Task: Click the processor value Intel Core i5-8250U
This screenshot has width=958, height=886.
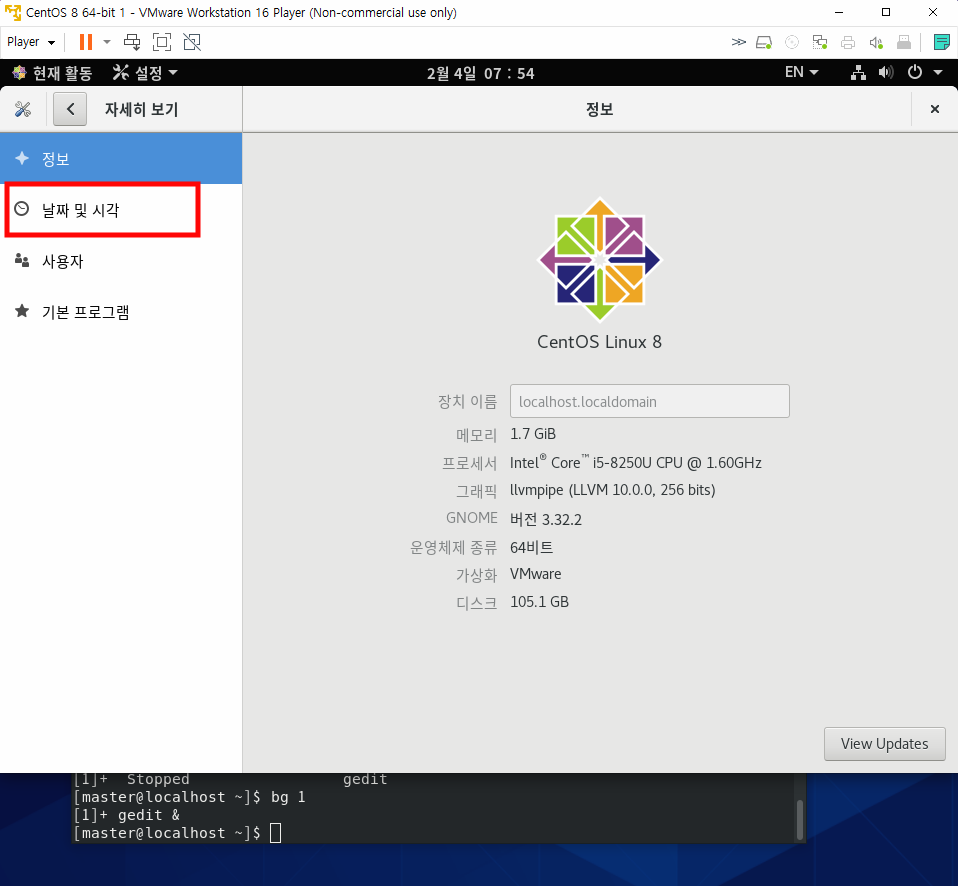Action: pyautogui.click(x=635, y=463)
